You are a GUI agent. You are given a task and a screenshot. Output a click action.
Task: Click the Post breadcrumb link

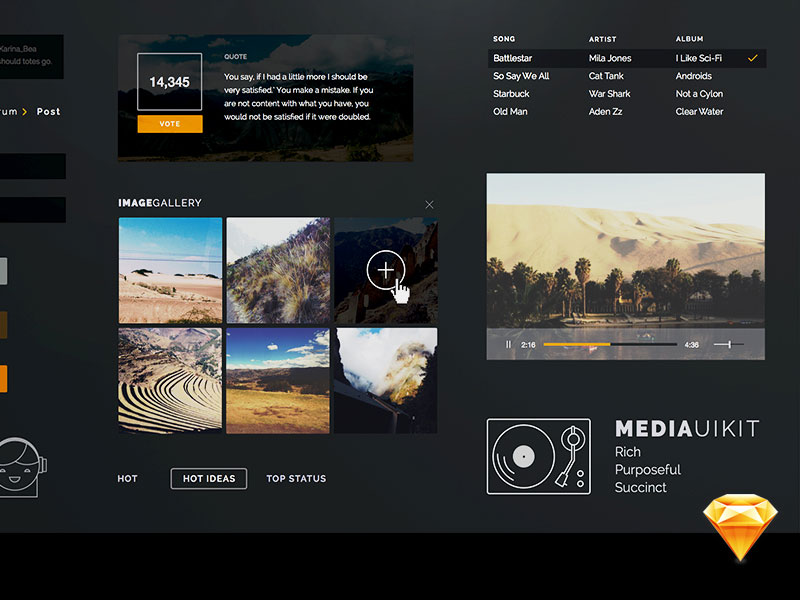click(x=49, y=112)
